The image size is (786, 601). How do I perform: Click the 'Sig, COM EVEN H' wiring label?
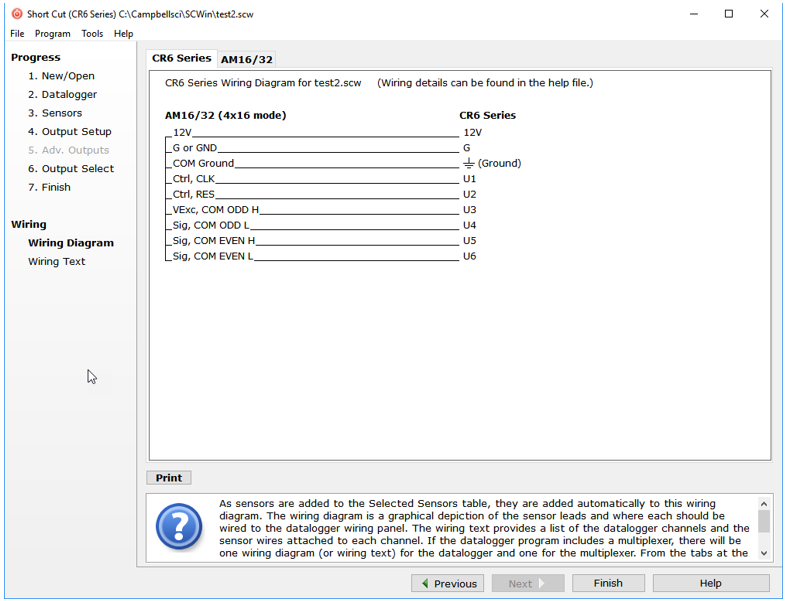(214, 241)
